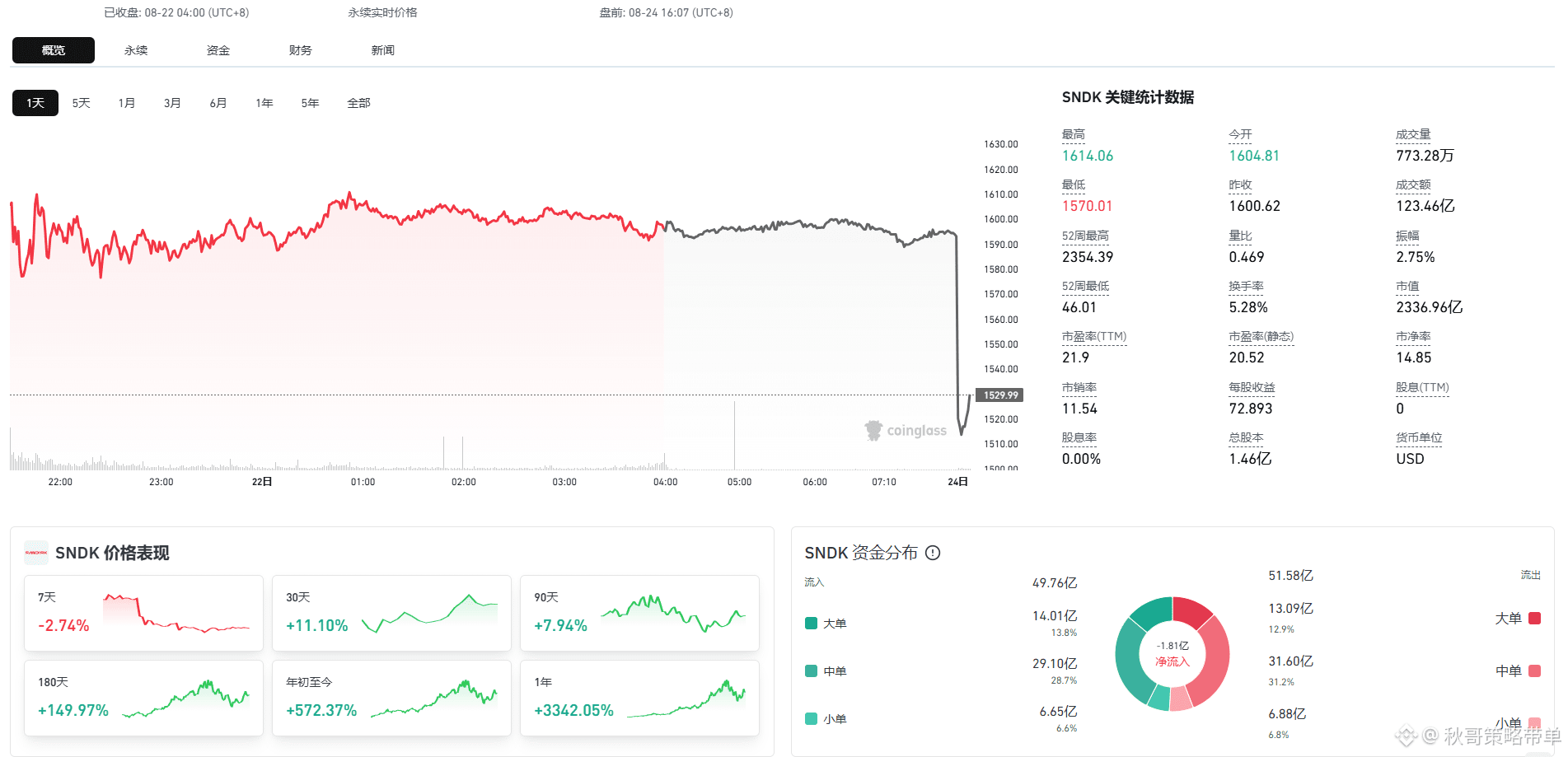The image size is (1568, 757).
Task: Click the pink 中单 outflow legend square
Action: (1534, 671)
